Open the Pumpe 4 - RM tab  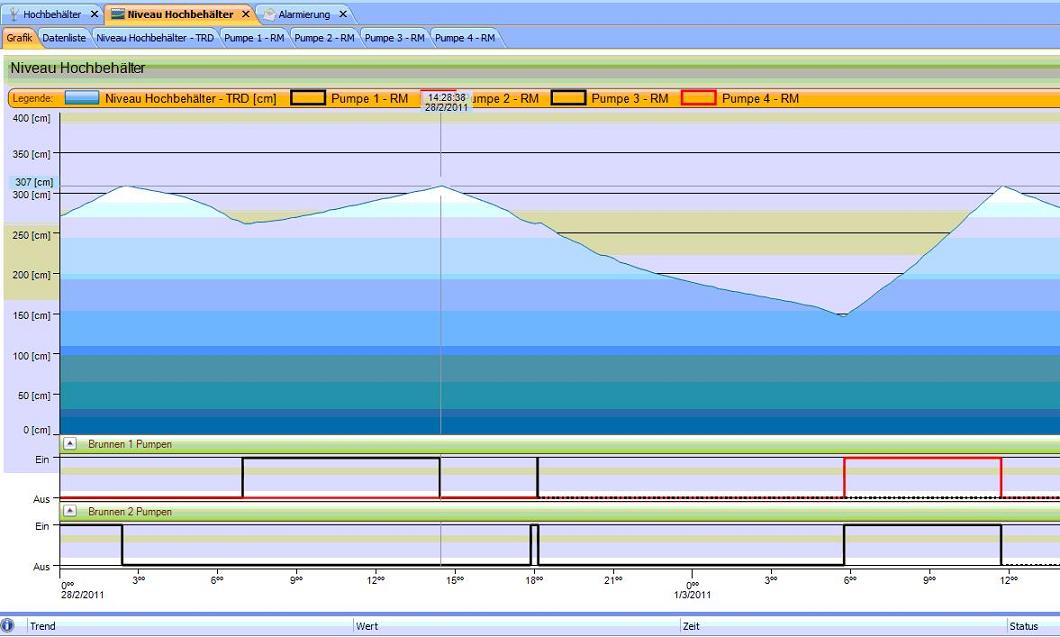[x=465, y=38]
